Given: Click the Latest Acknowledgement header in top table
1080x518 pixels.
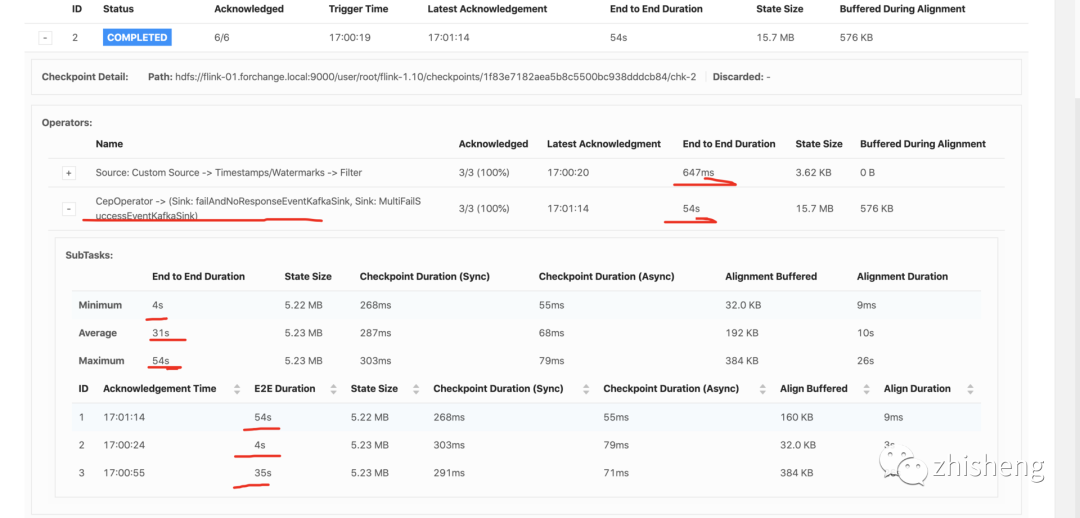Looking at the screenshot, I should 487,9.
